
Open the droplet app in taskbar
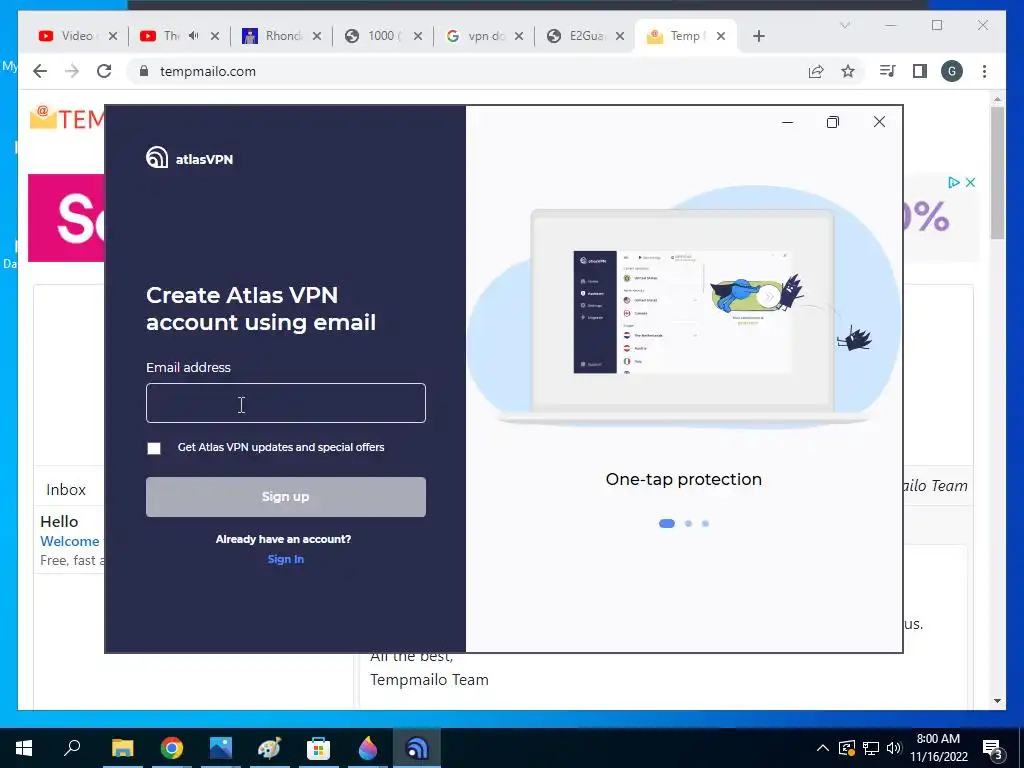pos(368,748)
